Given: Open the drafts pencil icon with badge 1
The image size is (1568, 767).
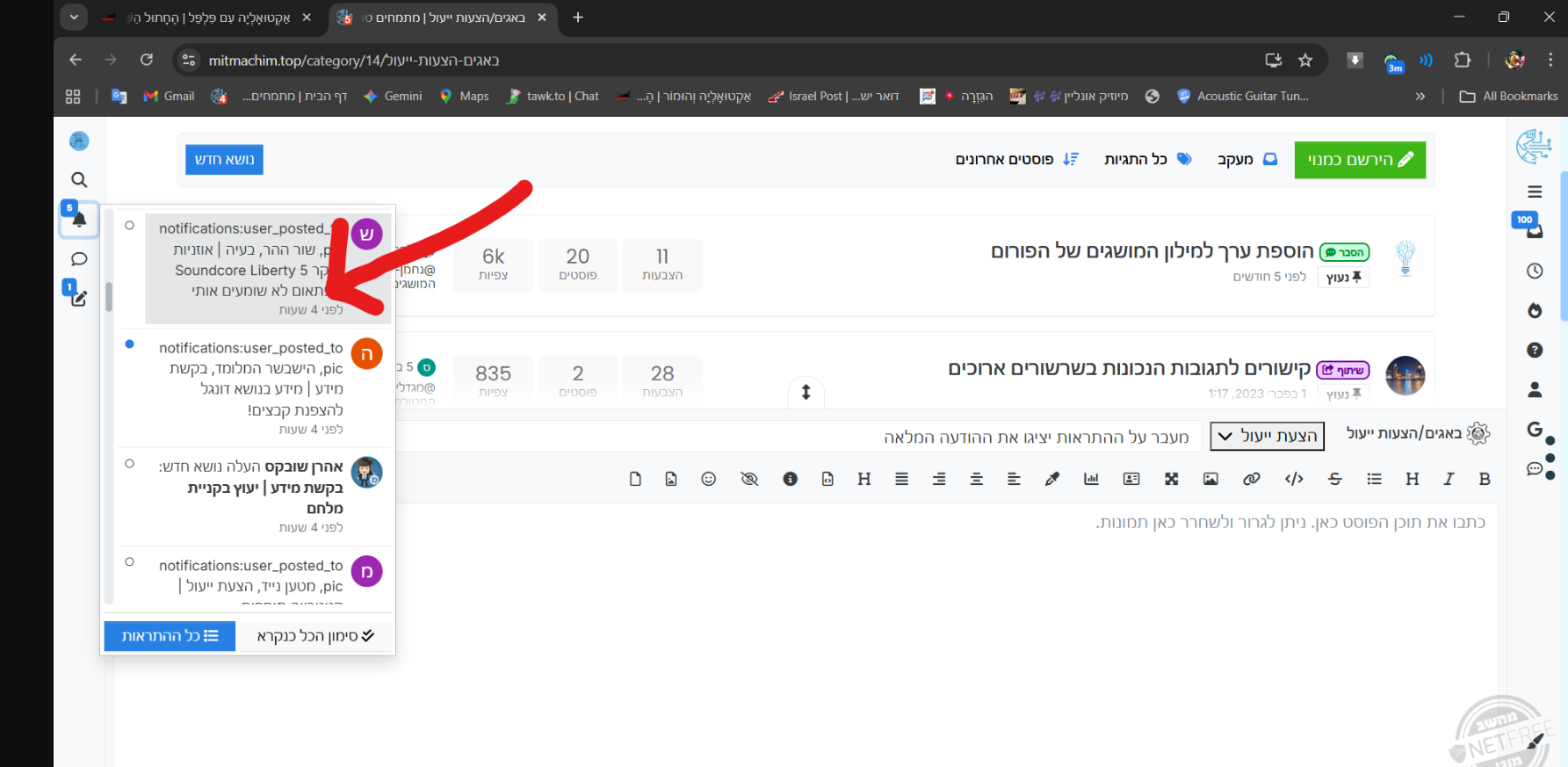Looking at the screenshot, I should [79, 298].
